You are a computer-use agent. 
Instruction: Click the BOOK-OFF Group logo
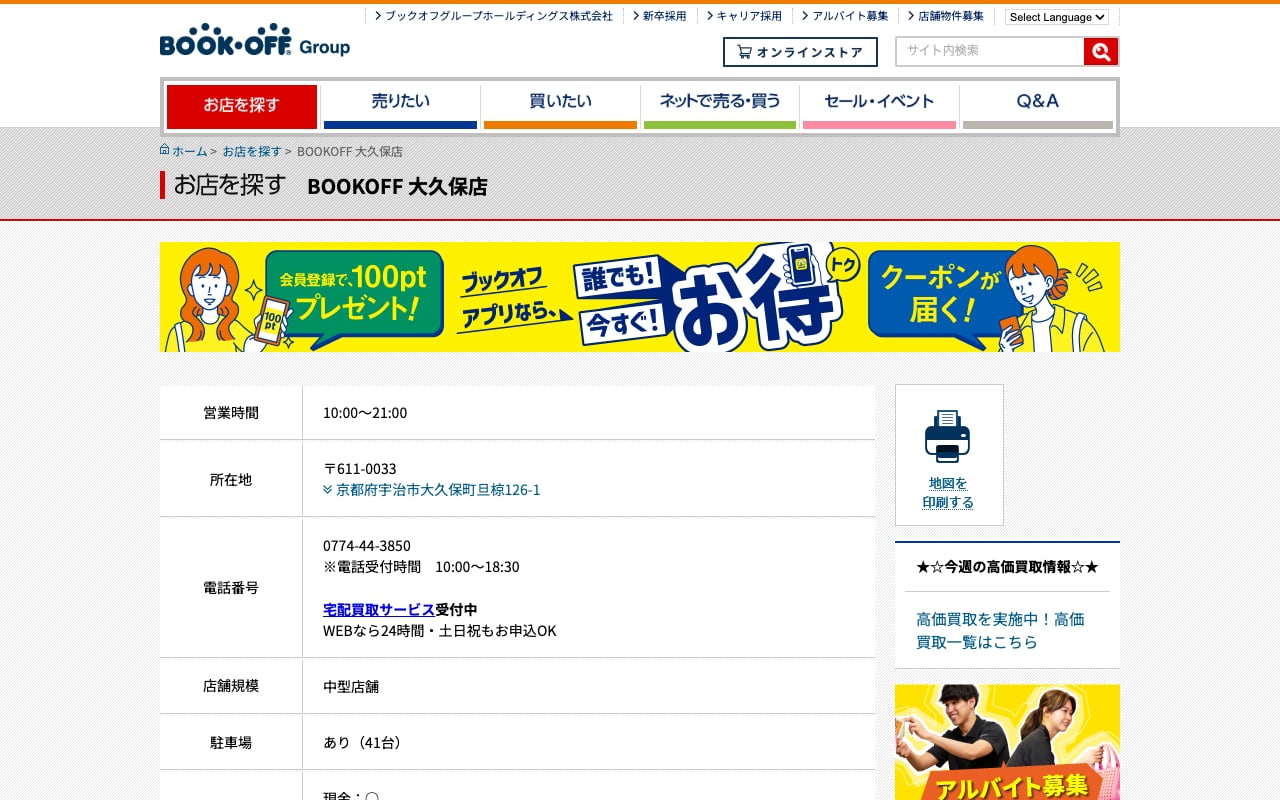point(255,41)
